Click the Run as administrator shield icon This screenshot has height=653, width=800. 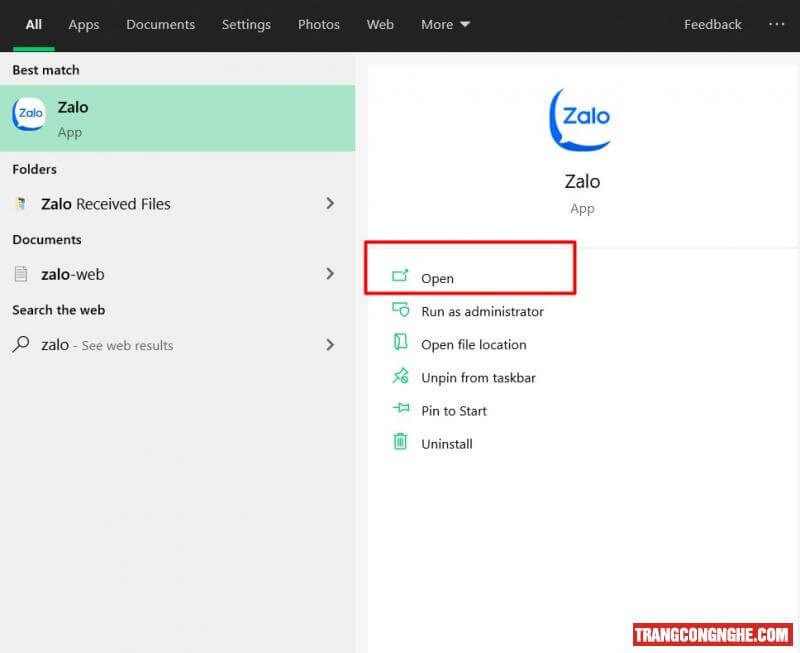(x=400, y=310)
